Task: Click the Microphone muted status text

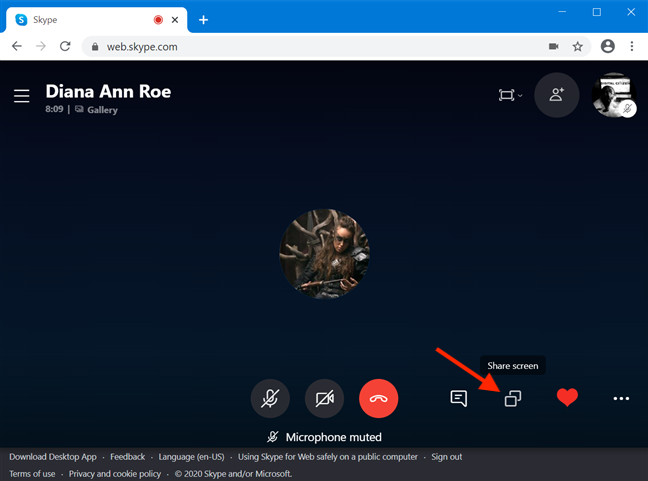Action: [334, 437]
